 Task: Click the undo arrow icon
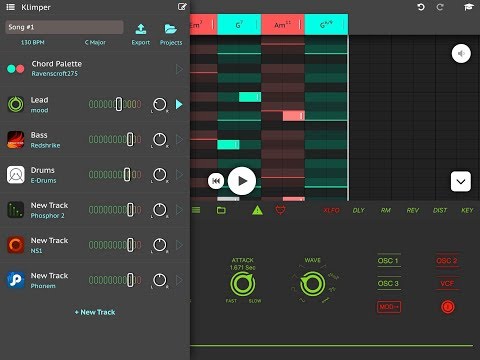pyautogui.click(x=421, y=7)
